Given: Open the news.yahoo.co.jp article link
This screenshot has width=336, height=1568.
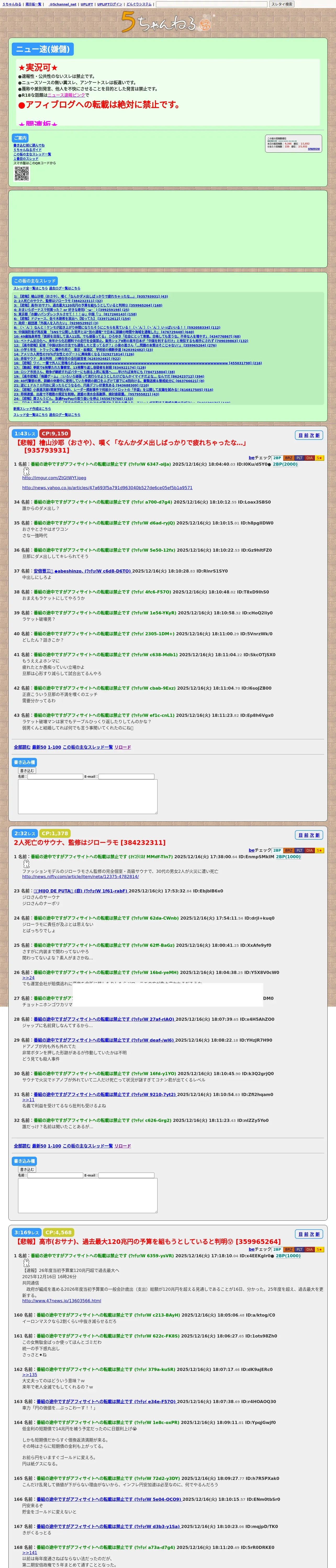Looking at the screenshot, I should click(x=107, y=488).
